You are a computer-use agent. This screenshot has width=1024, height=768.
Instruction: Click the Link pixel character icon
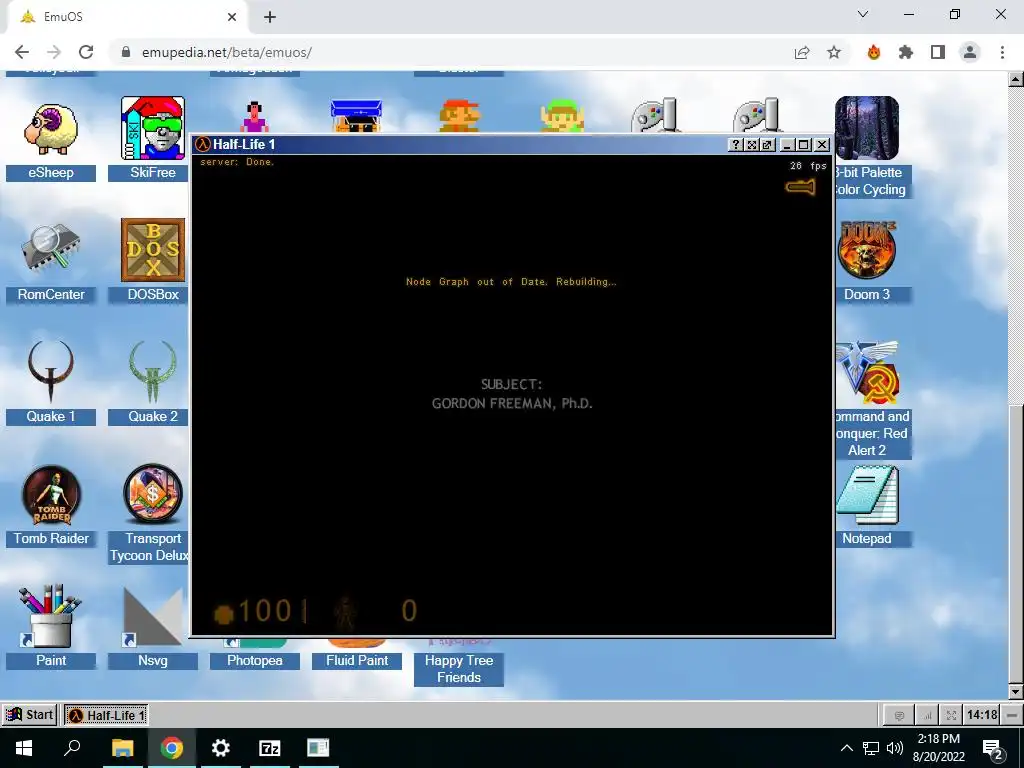click(562, 116)
